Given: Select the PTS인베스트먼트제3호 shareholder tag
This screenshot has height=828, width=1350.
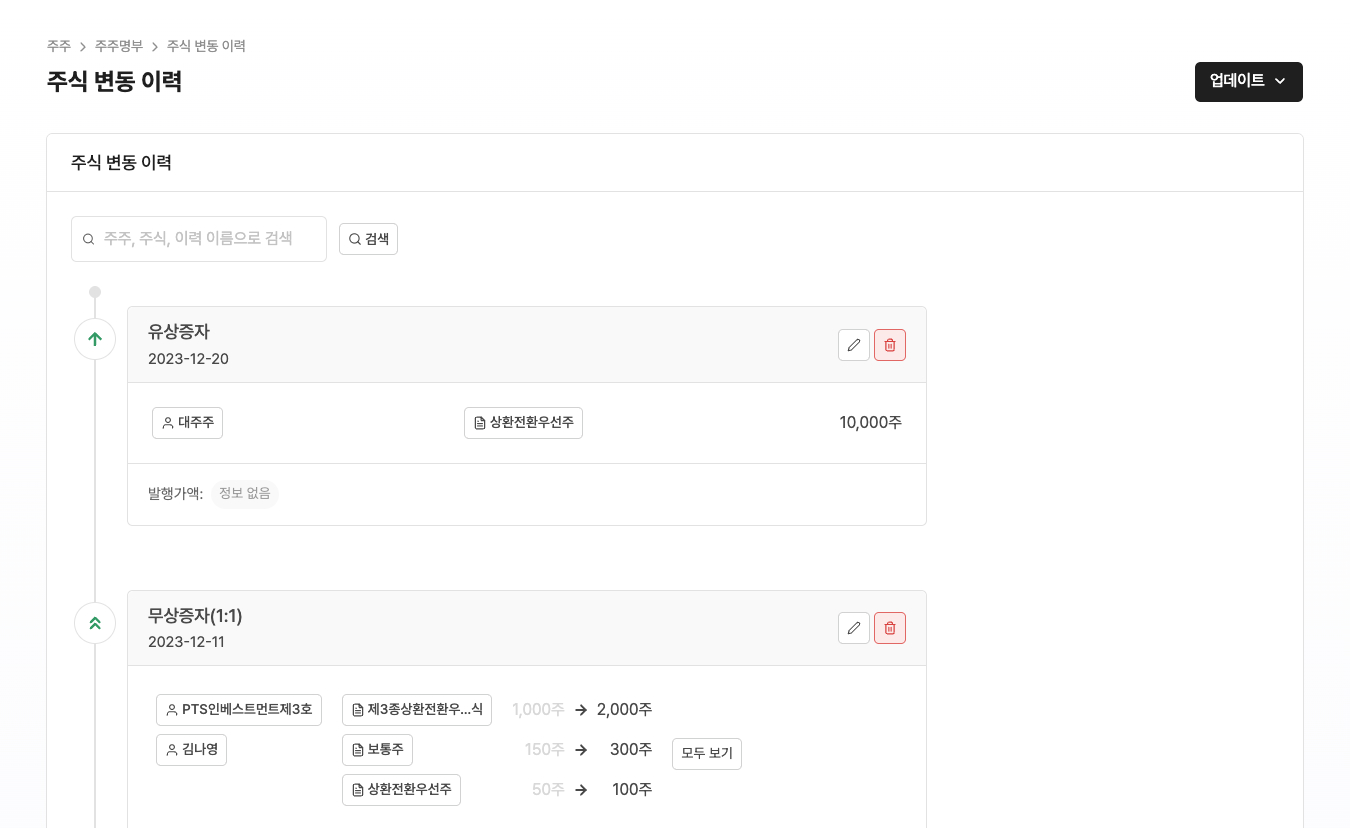Looking at the screenshot, I should pyautogui.click(x=239, y=709).
